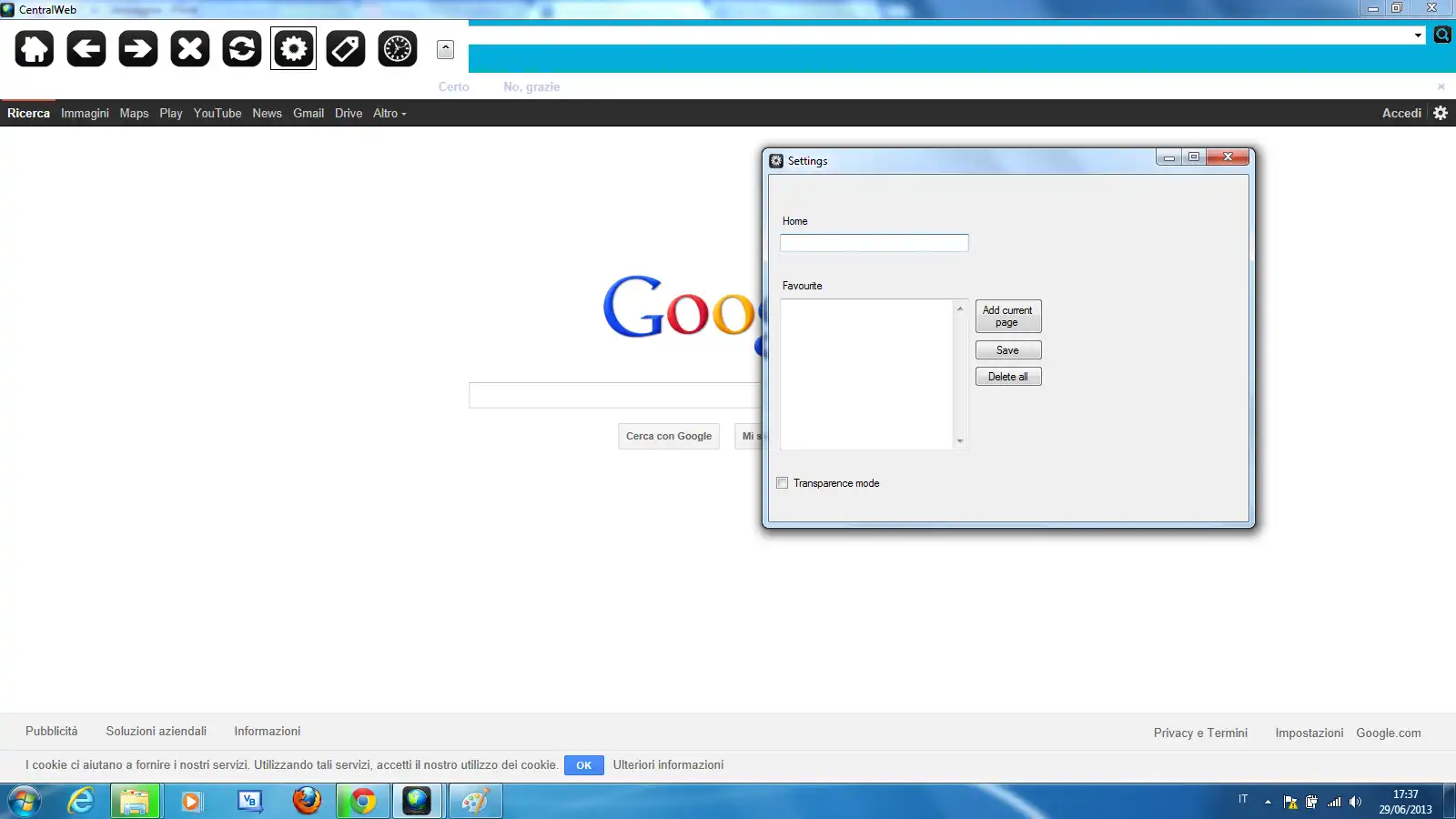Open Maps in the Google bar
The image size is (1456, 819).
click(134, 113)
